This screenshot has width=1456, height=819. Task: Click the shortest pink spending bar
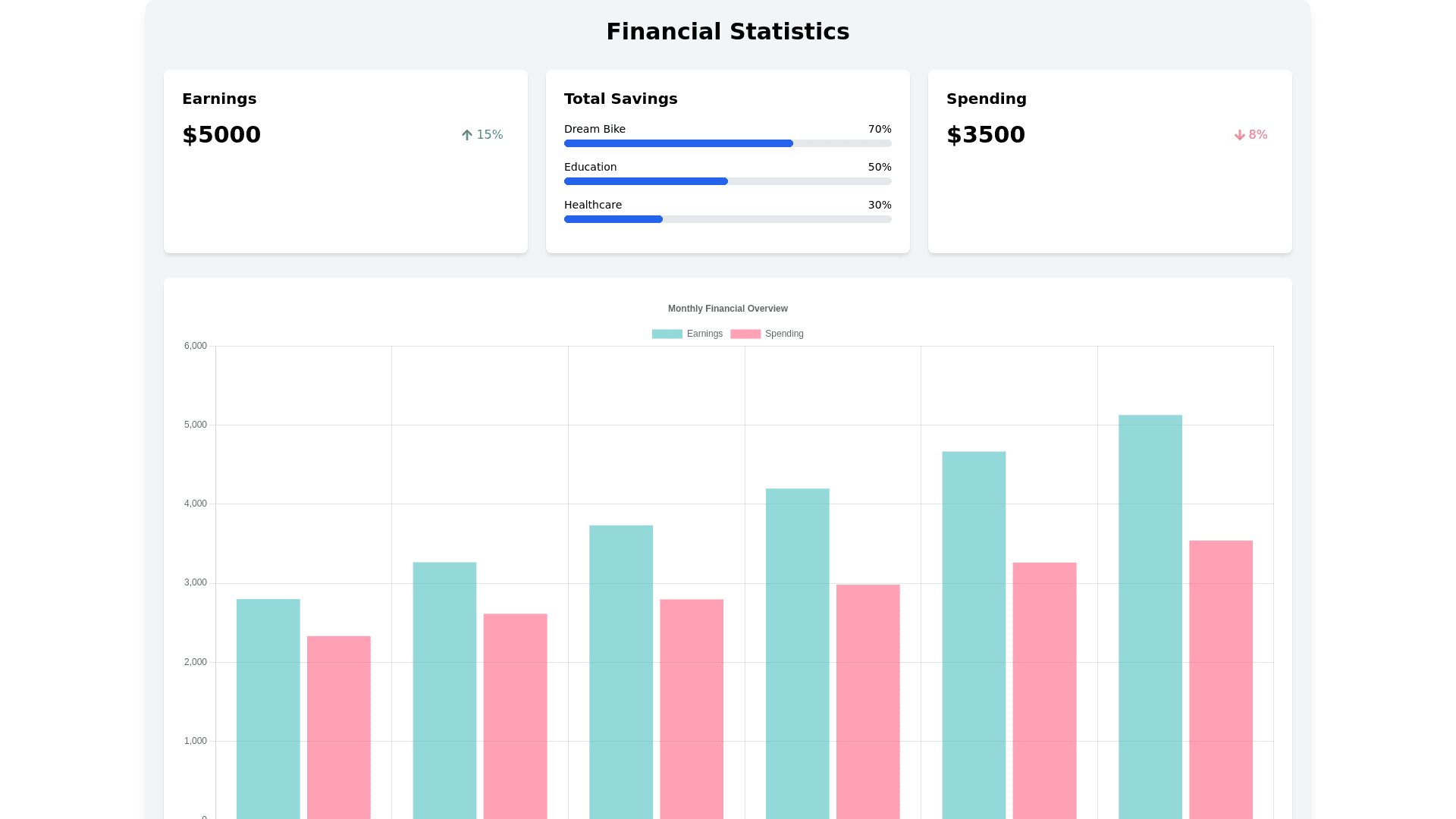pyautogui.click(x=338, y=726)
